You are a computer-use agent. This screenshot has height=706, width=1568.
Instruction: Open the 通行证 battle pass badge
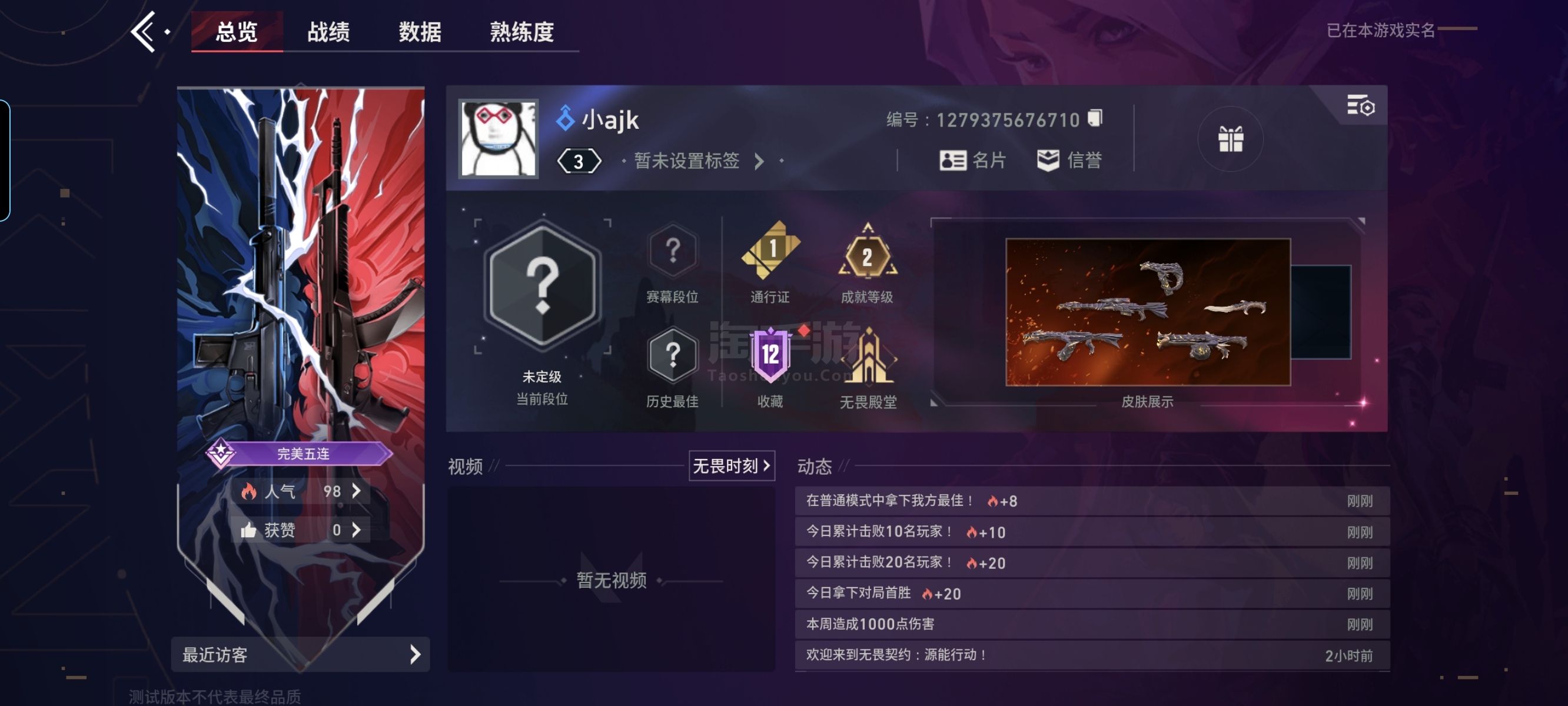[770, 250]
